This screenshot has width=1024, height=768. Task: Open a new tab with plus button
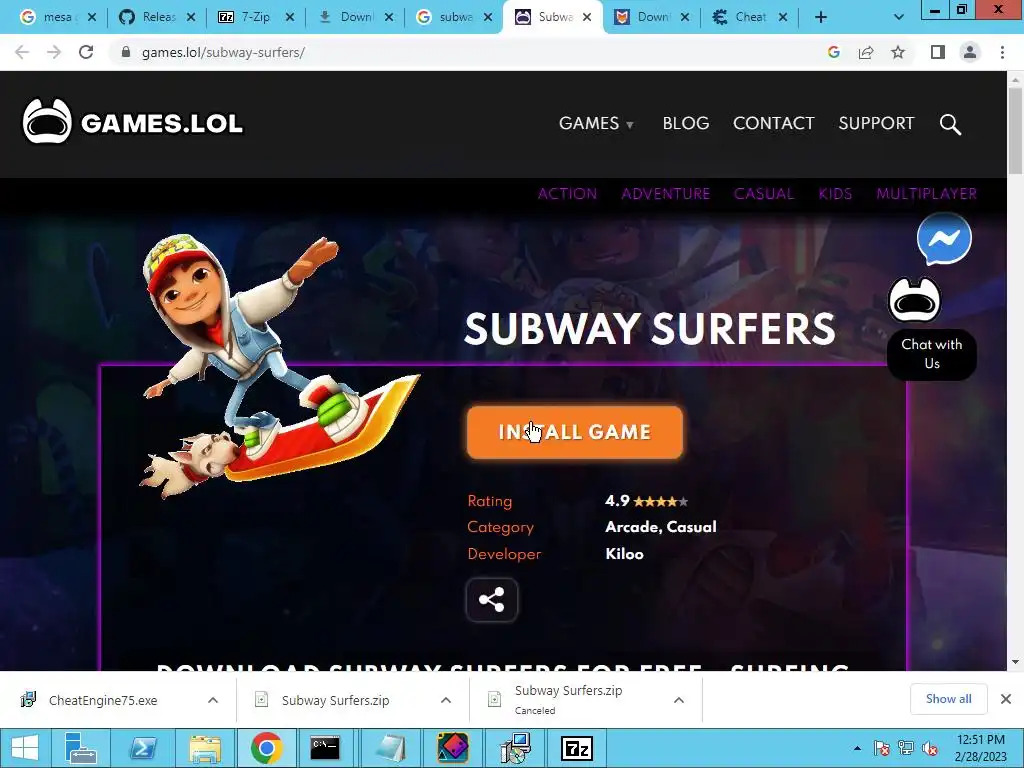(821, 18)
